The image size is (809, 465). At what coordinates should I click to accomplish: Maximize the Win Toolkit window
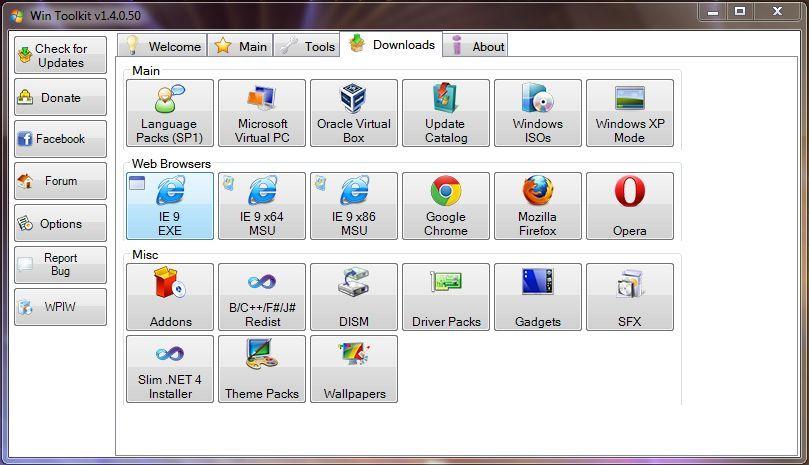tap(740, 11)
